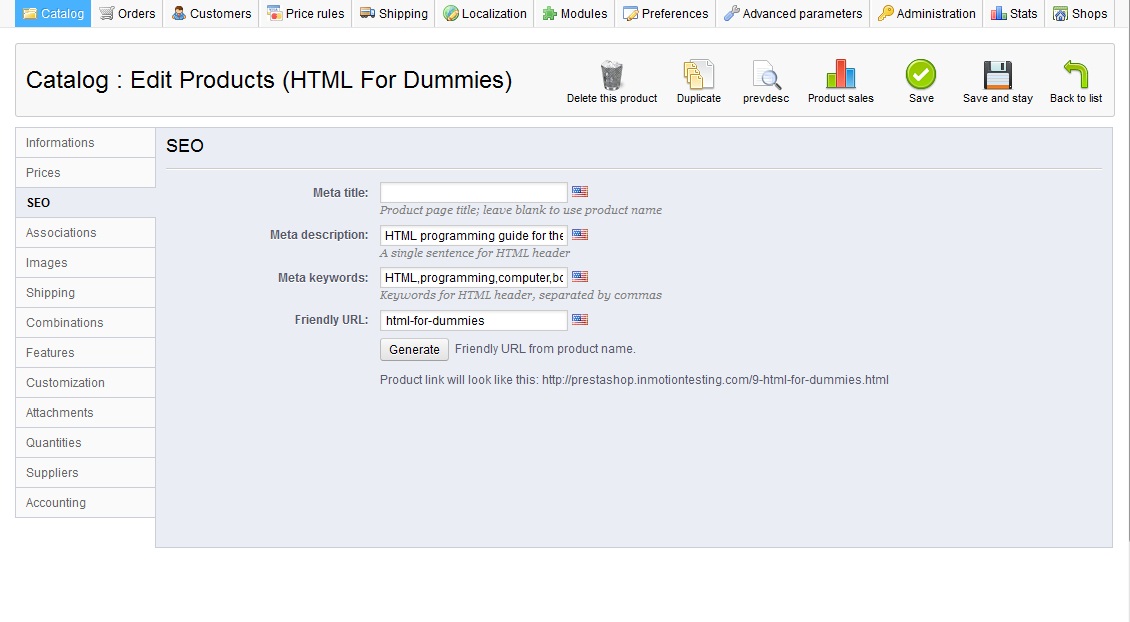Screen dimensions: 1130x622
Task: Open the Orders menu
Action: pos(127,13)
